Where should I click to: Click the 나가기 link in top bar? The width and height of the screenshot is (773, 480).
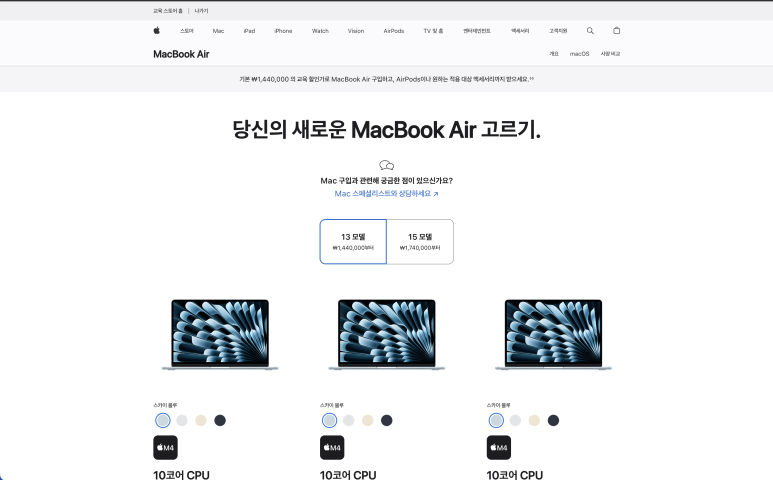coord(201,11)
